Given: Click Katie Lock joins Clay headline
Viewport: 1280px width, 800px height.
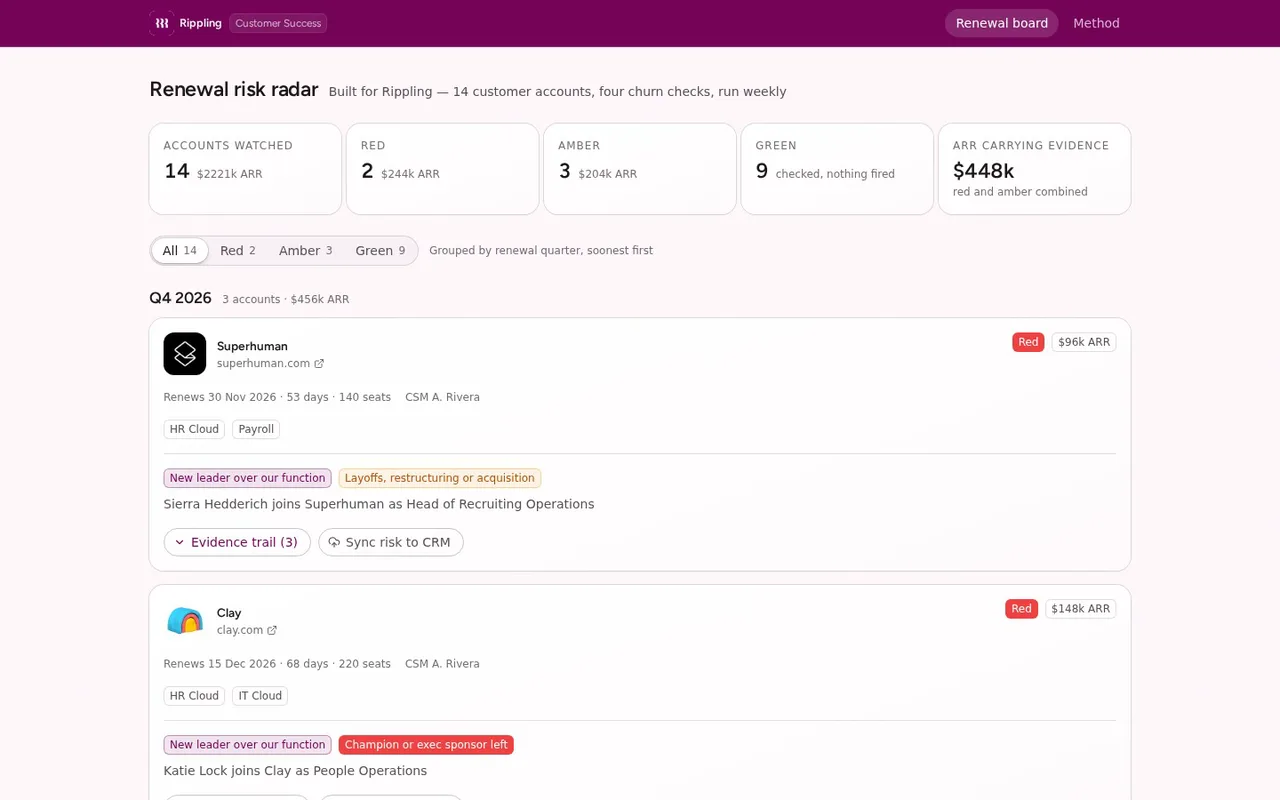Looking at the screenshot, I should point(295,771).
